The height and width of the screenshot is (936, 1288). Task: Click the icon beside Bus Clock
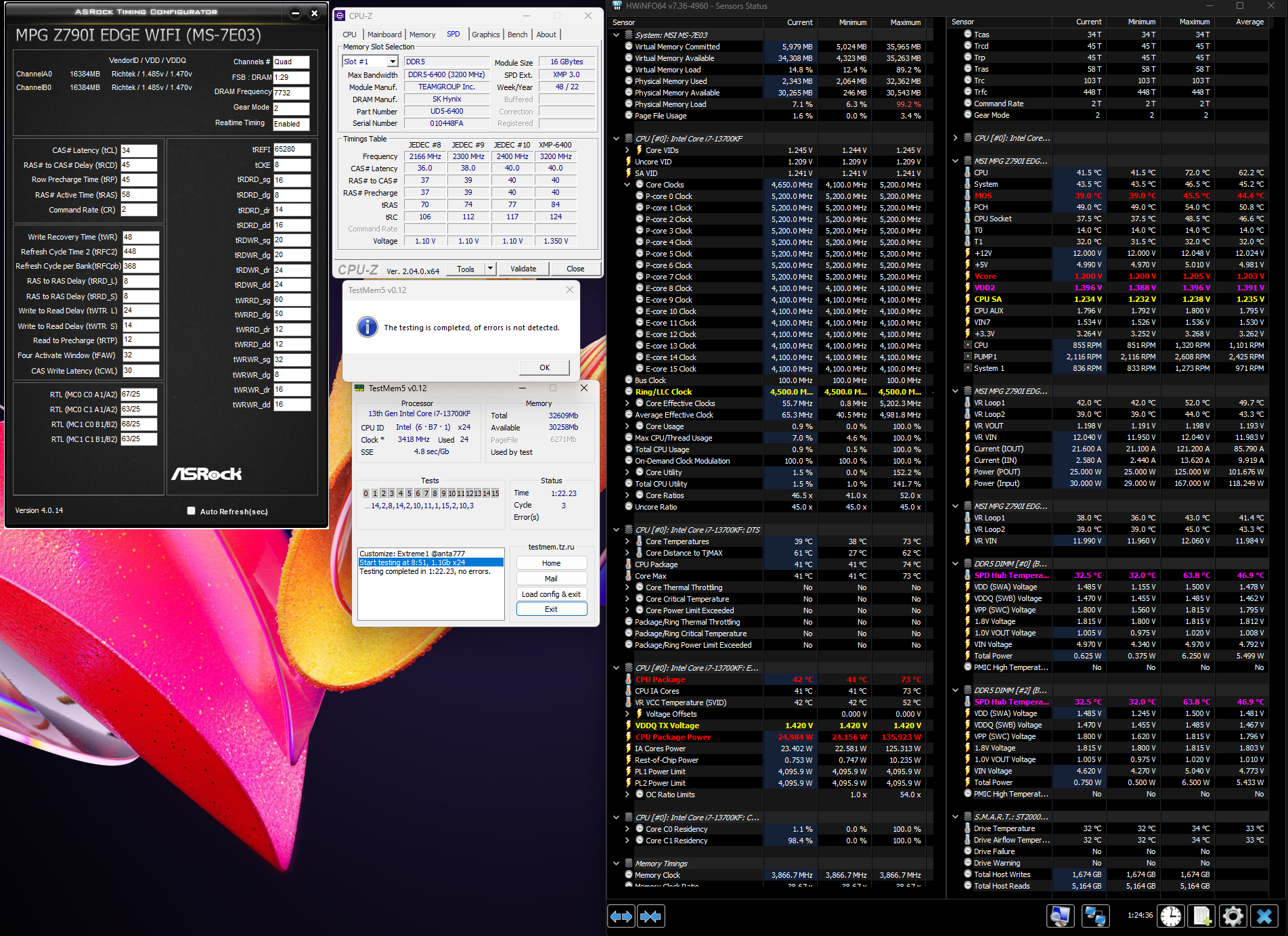click(x=629, y=380)
